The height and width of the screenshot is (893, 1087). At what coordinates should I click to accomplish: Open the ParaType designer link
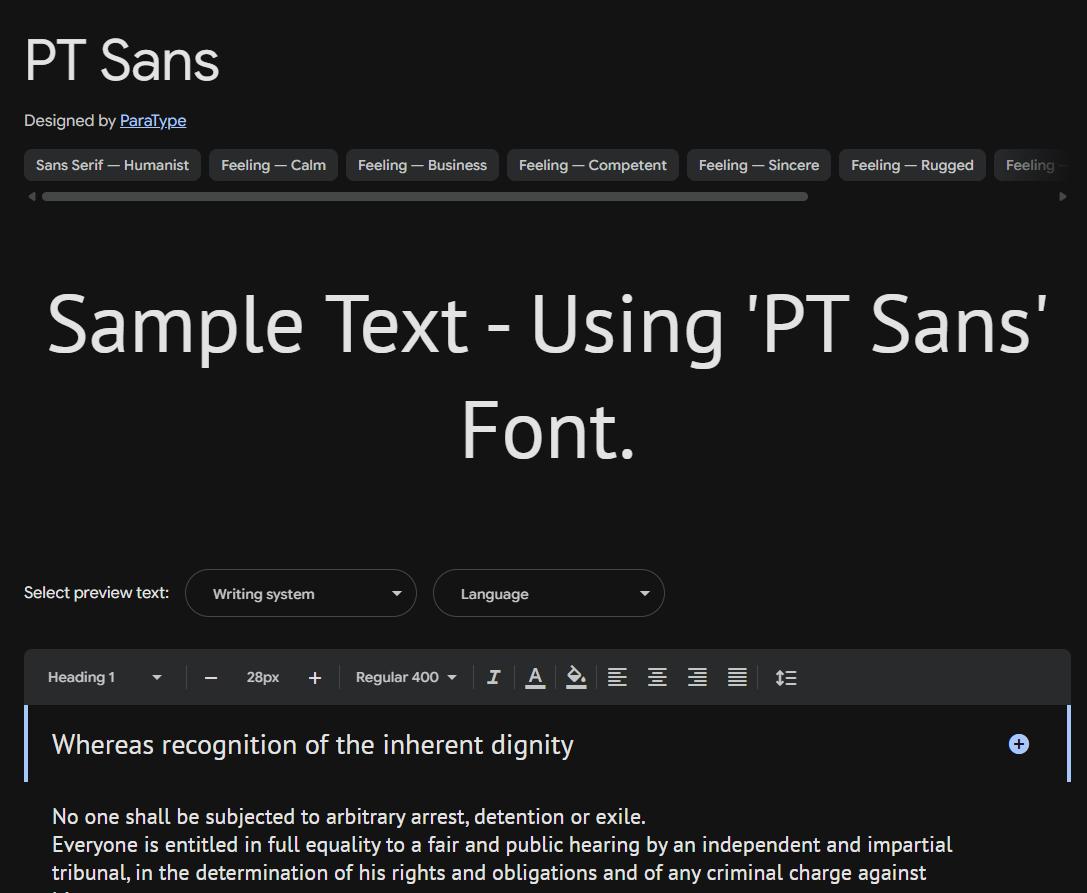pos(153,121)
